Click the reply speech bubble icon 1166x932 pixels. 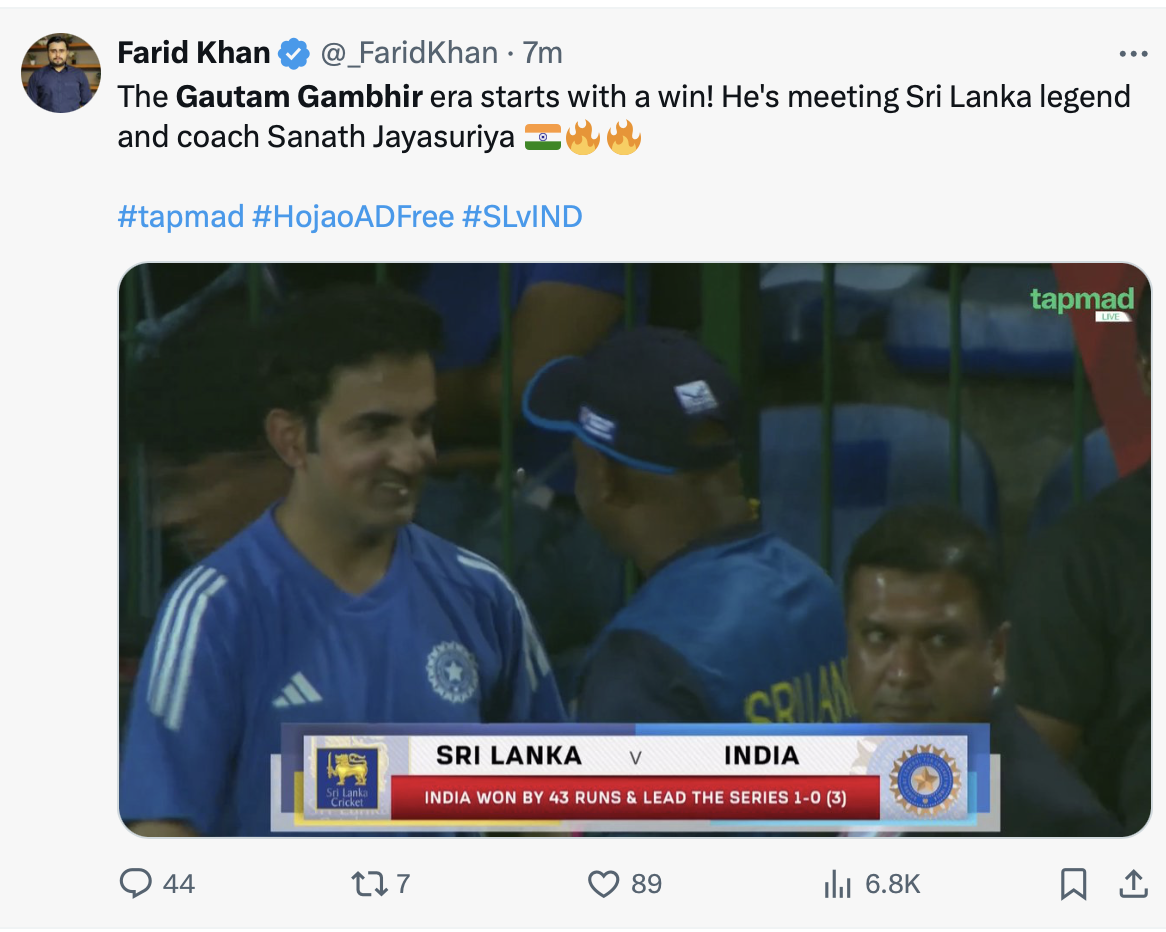135,883
